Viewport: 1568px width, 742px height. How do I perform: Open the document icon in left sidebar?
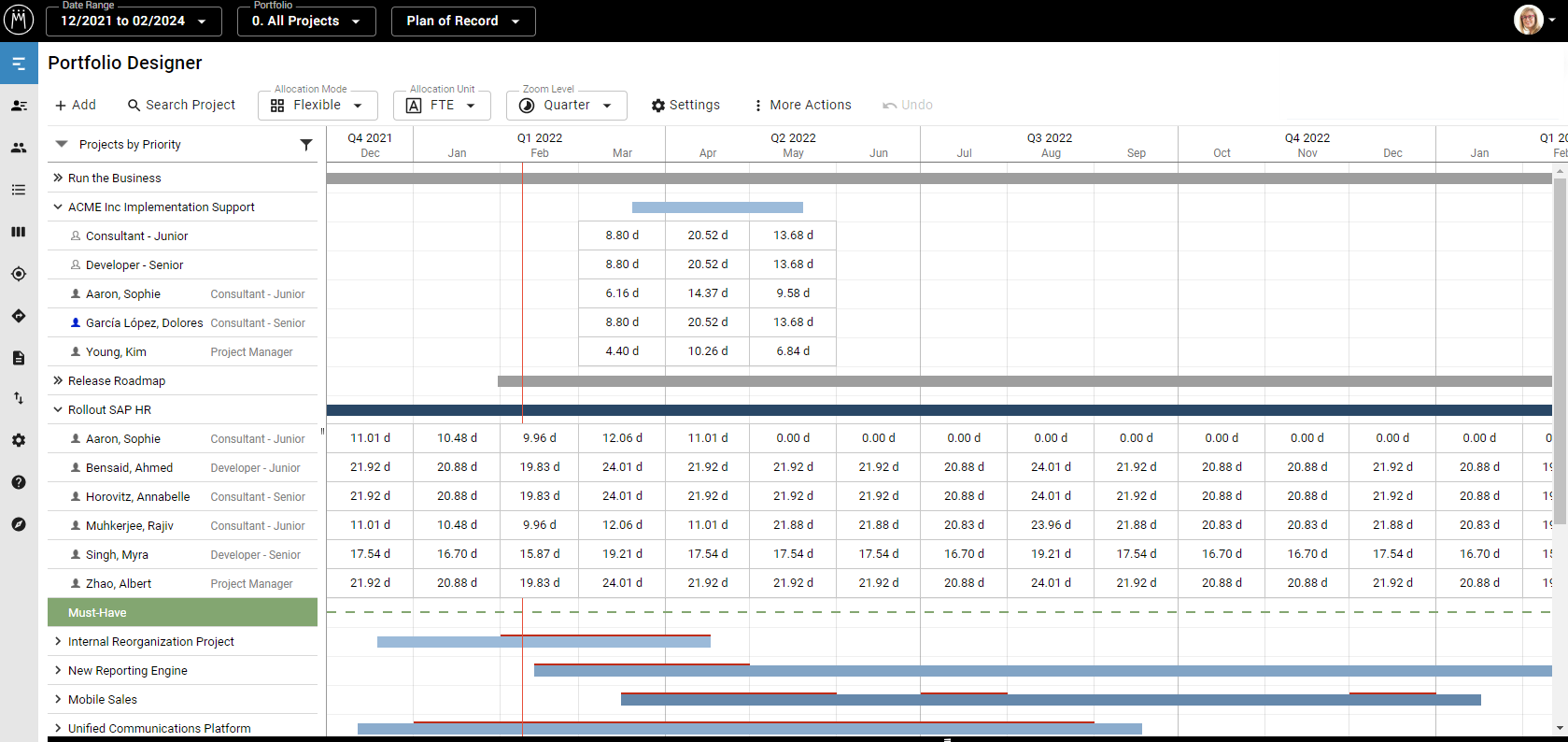19,358
